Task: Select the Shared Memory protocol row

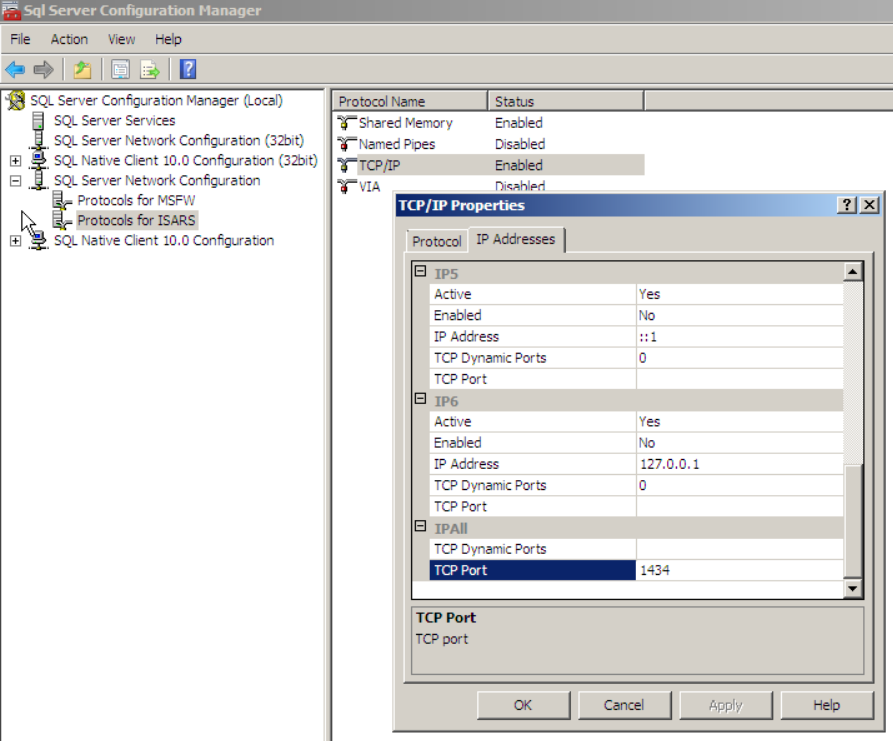Action: tap(490, 122)
